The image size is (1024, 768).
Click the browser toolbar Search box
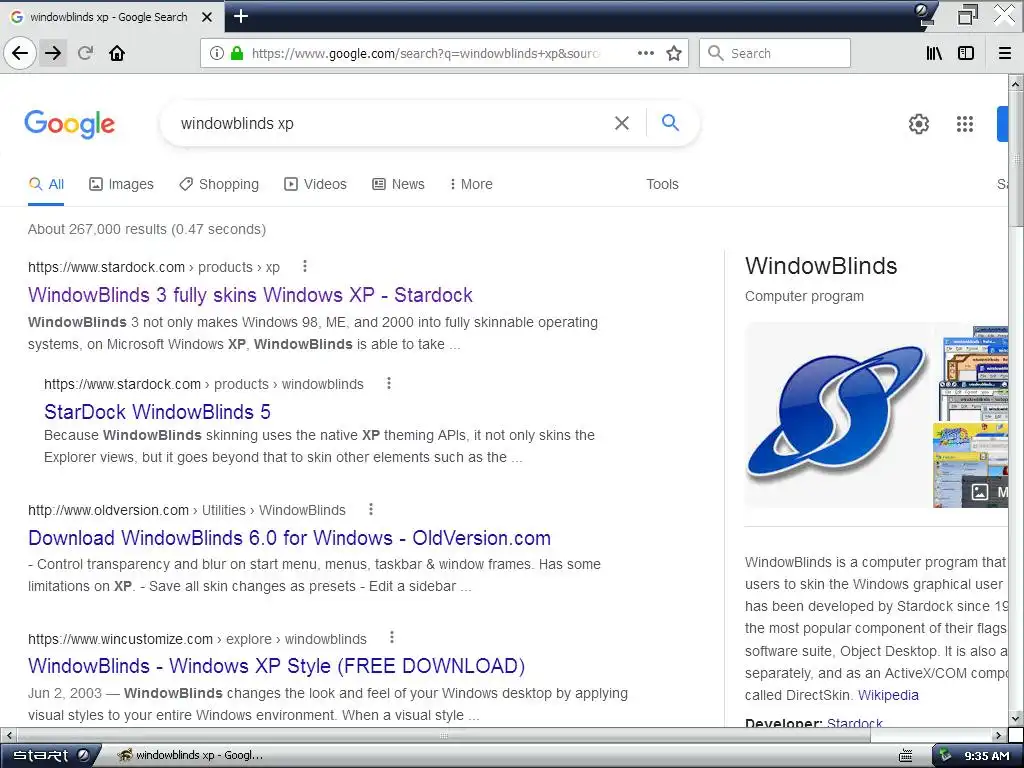(x=775, y=53)
